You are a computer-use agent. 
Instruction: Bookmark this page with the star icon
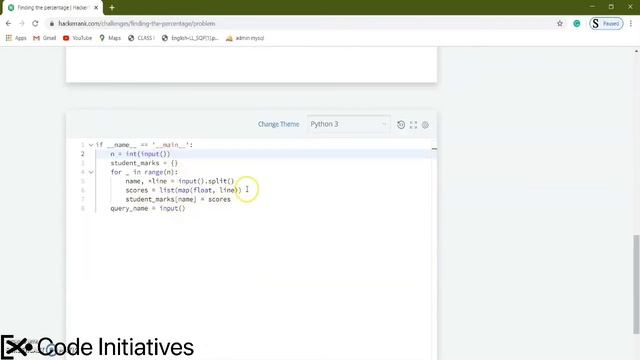560,24
